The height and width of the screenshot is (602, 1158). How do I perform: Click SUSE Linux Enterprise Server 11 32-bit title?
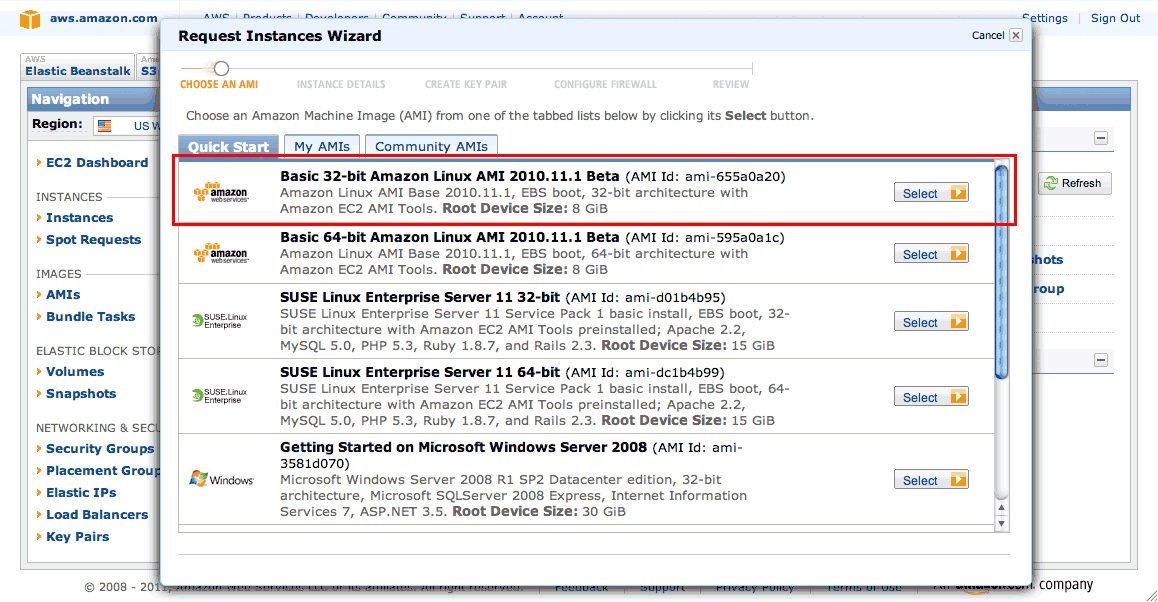[419, 298]
